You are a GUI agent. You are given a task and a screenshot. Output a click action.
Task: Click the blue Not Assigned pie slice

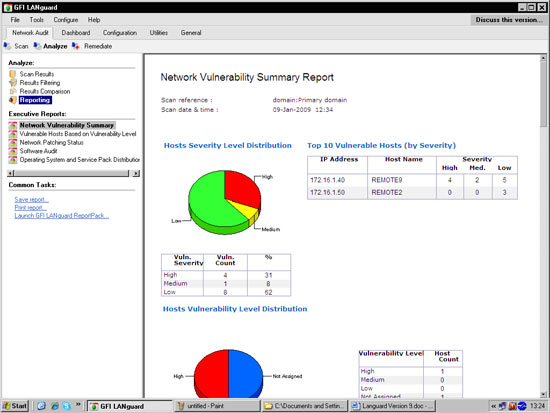click(x=246, y=374)
